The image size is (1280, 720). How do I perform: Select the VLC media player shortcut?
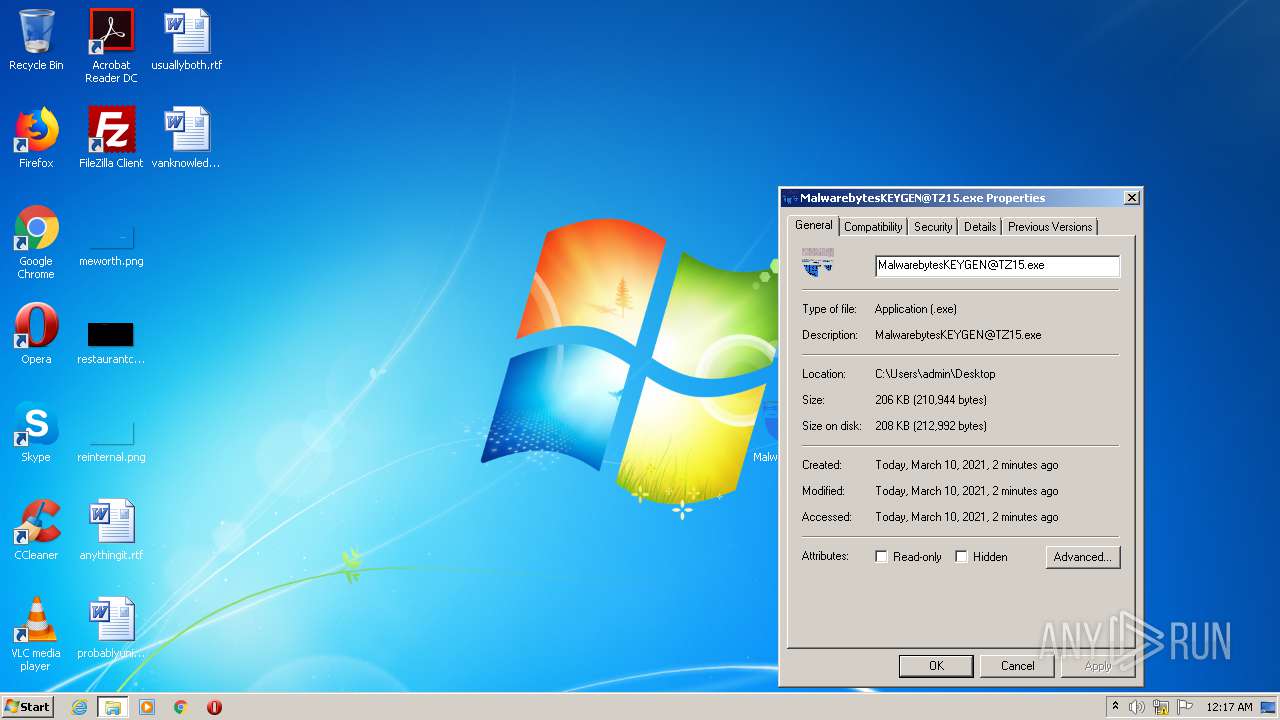36,634
